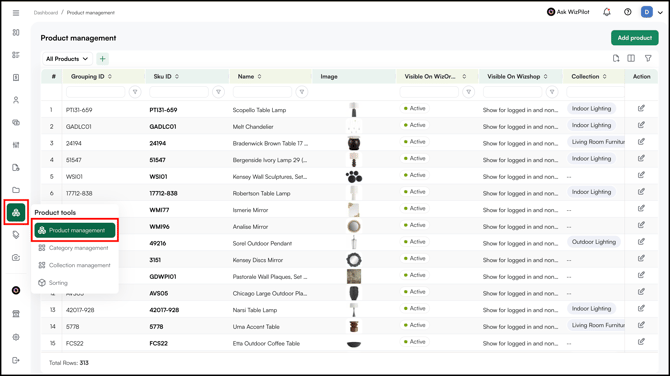Open the All Products view dropdown
Screen dimensions: 670x376
tap(67, 59)
